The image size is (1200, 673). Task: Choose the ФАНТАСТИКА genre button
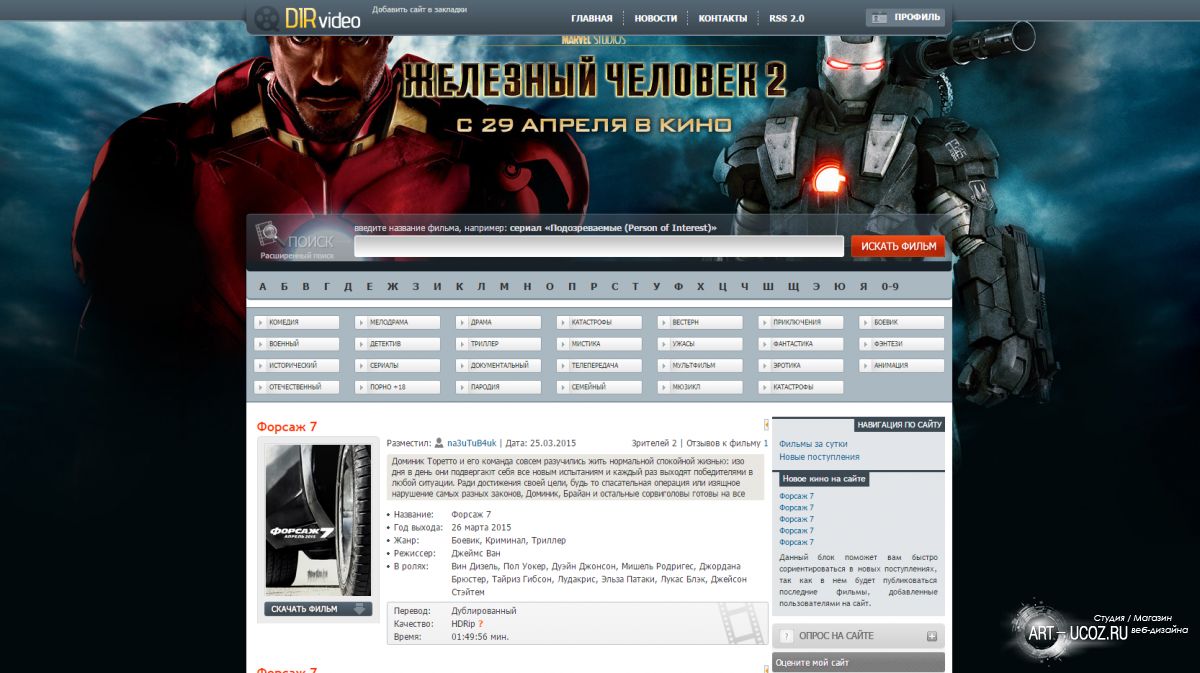click(801, 344)
